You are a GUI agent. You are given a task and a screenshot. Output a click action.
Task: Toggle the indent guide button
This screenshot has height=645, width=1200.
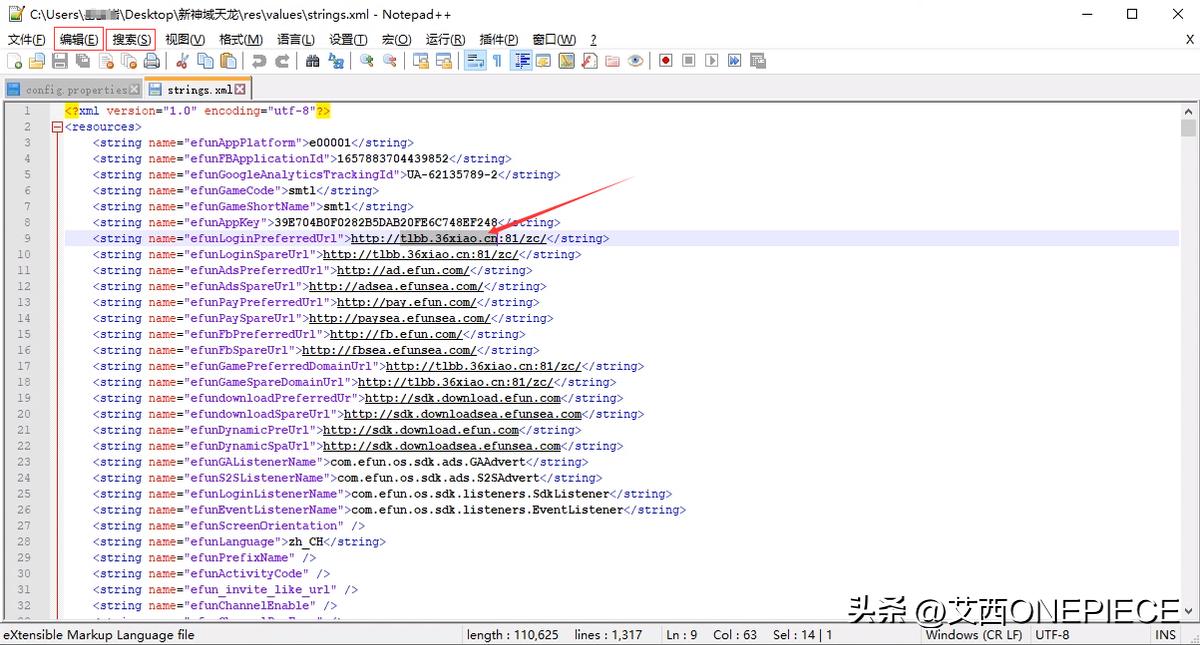(x=521, y=61)
